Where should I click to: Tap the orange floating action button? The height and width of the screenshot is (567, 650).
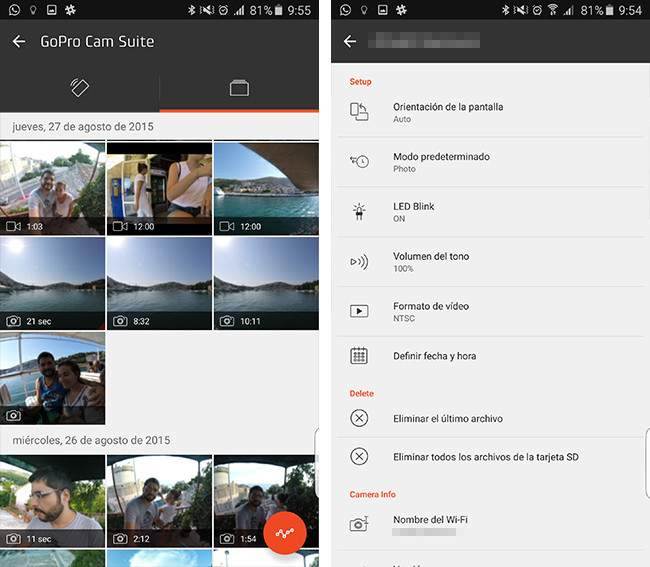pos(285,533)
